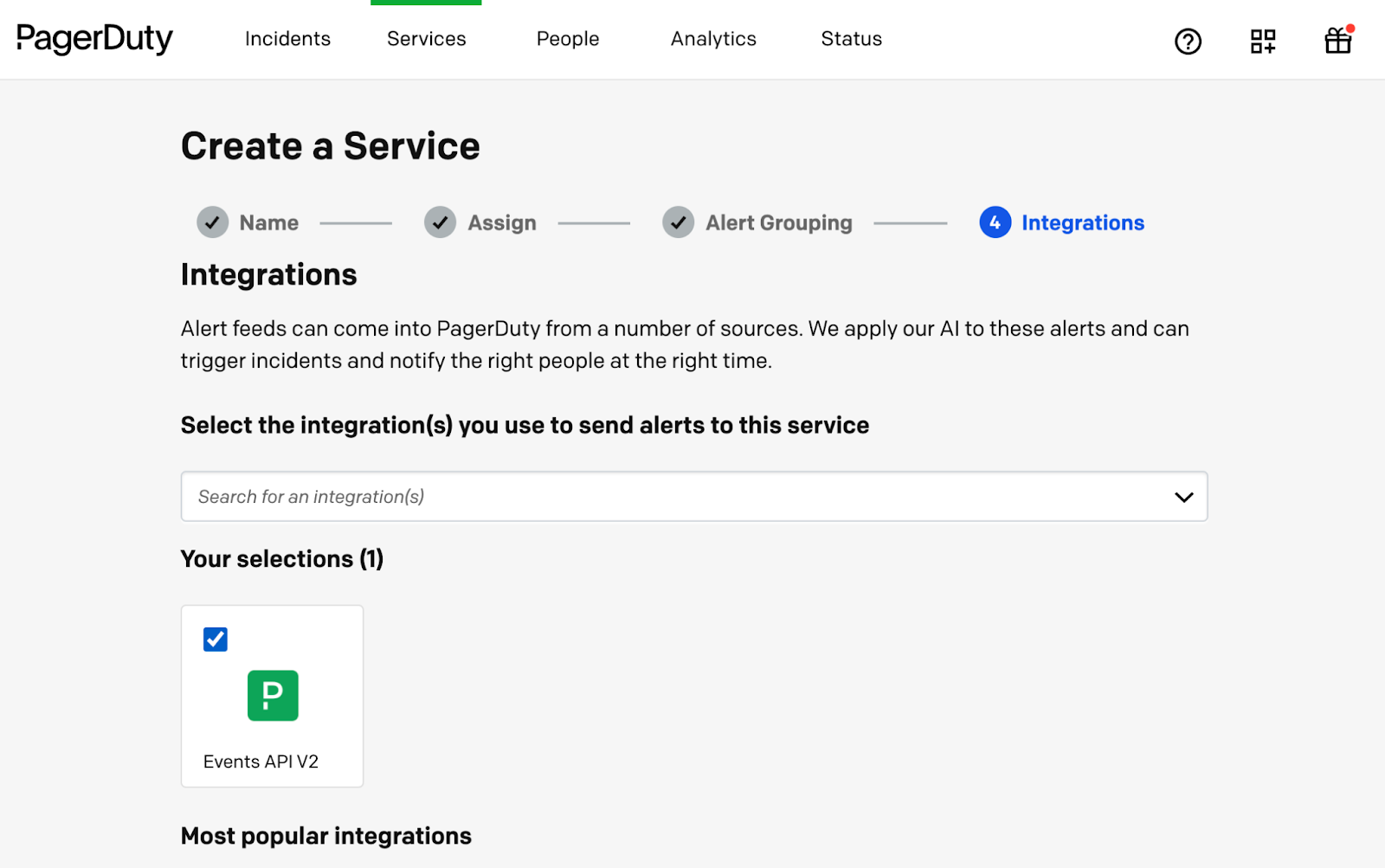Open the Incidents menu
The width and height of the screenshot is (1385, 868).
click(x=287, y=39)
